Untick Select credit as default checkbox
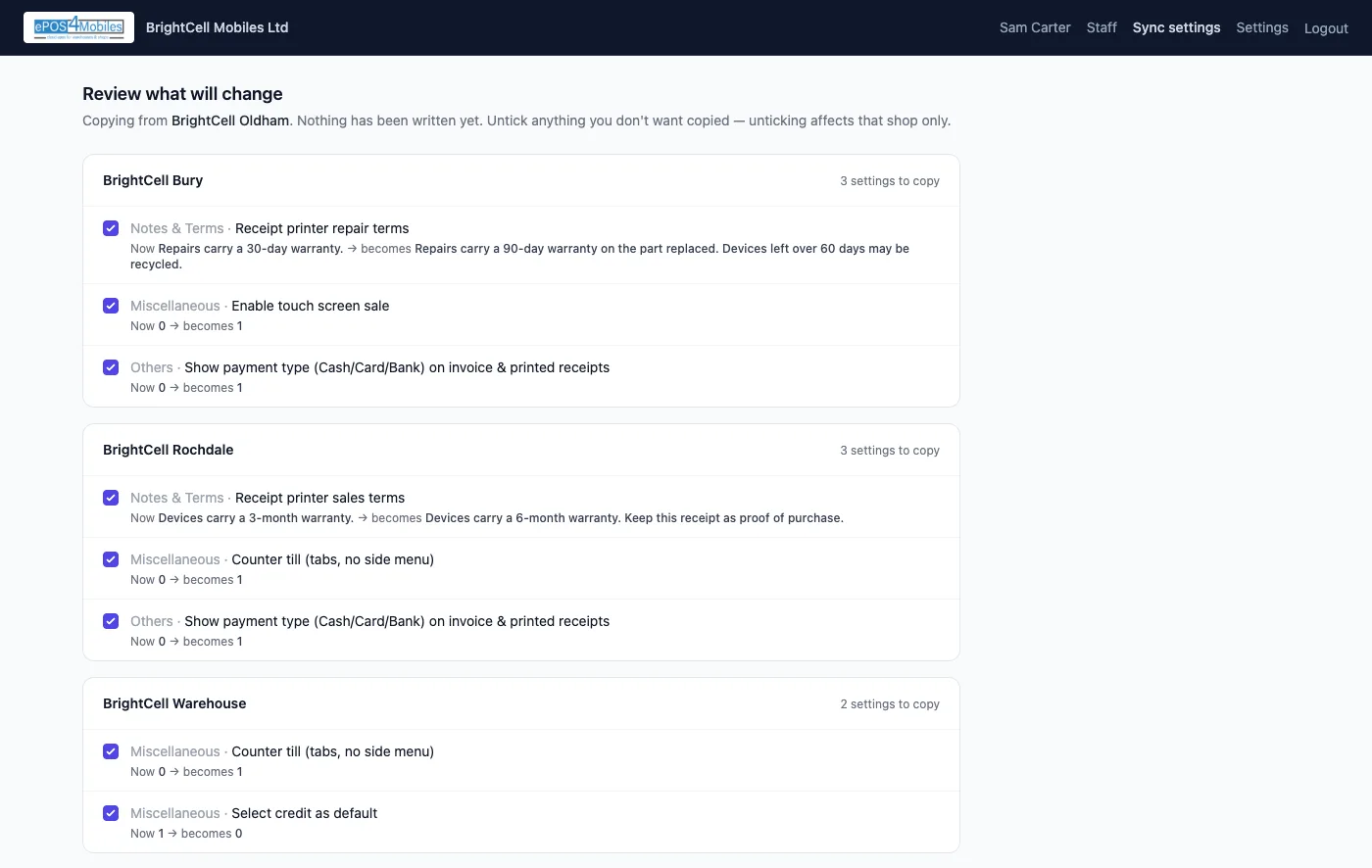This screenshot has width=1372, height=868. (111, 813)
